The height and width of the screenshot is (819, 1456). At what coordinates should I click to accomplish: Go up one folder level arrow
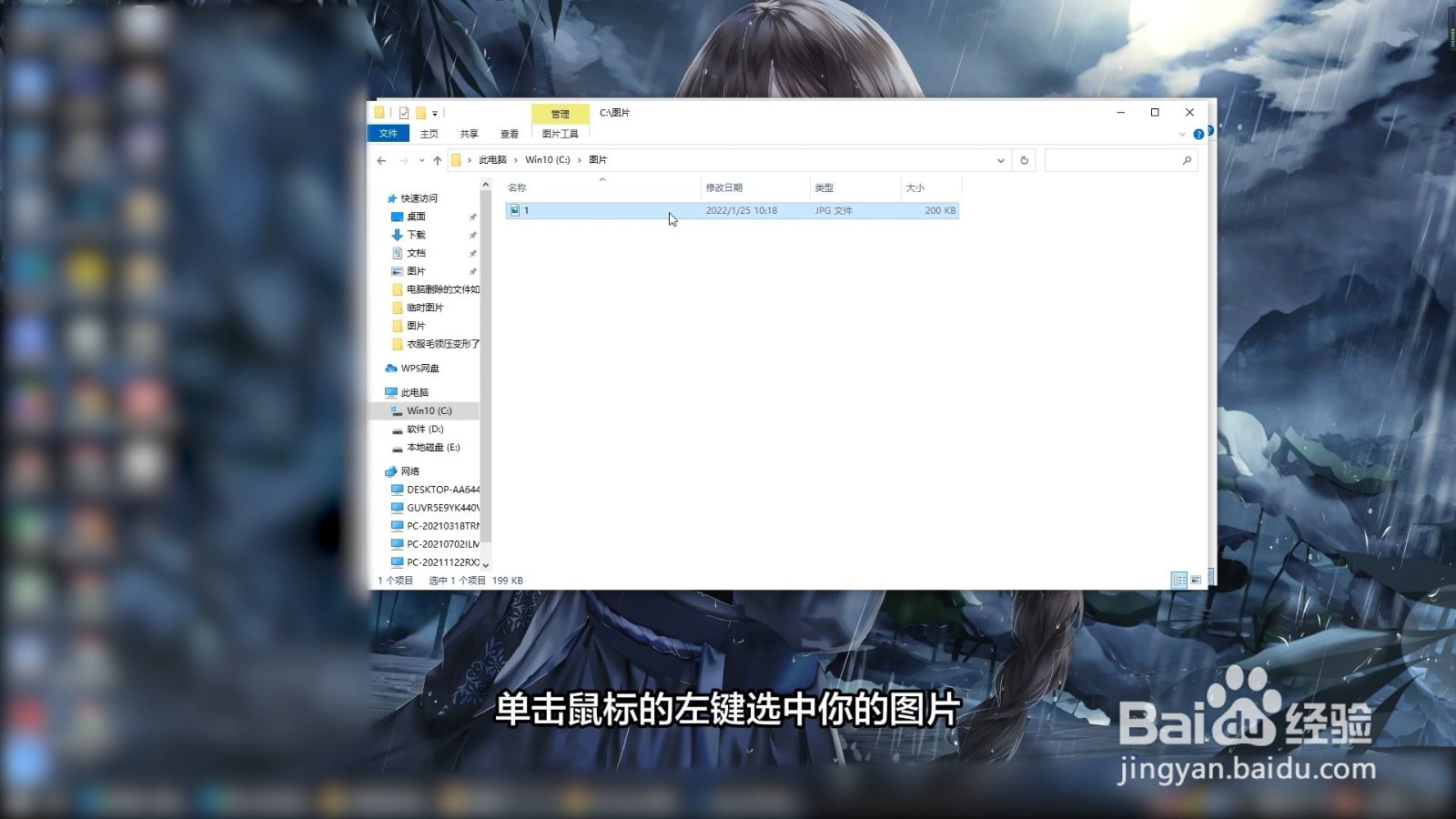438,160
